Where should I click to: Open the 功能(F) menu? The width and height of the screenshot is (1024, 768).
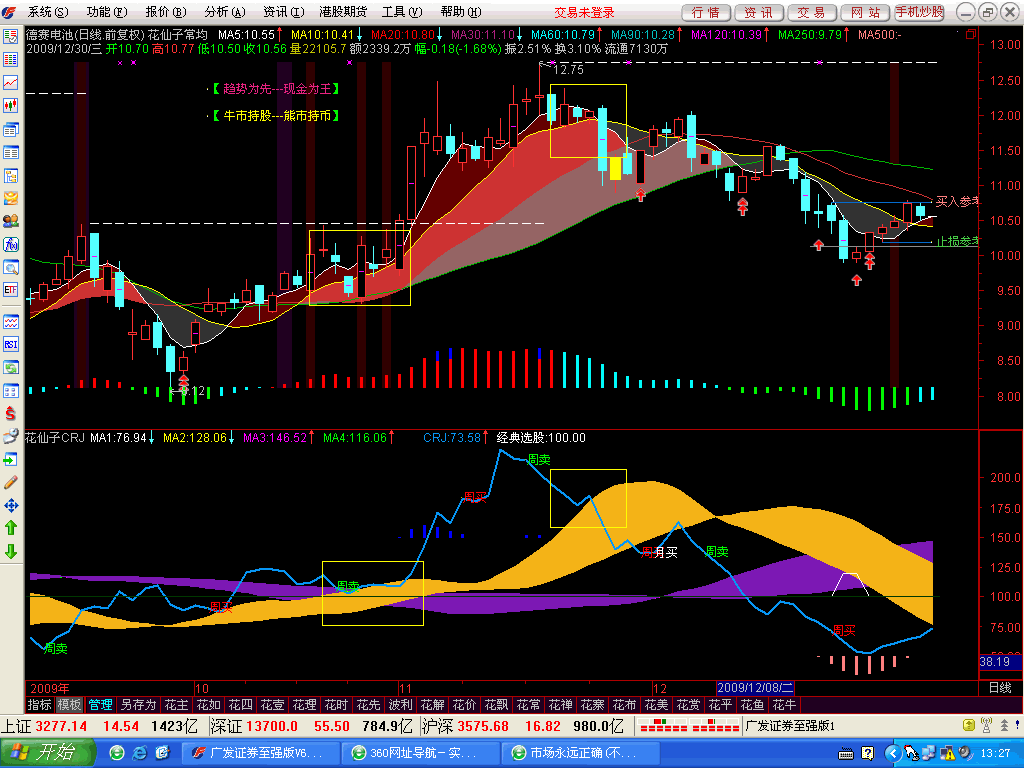(106, 12)
